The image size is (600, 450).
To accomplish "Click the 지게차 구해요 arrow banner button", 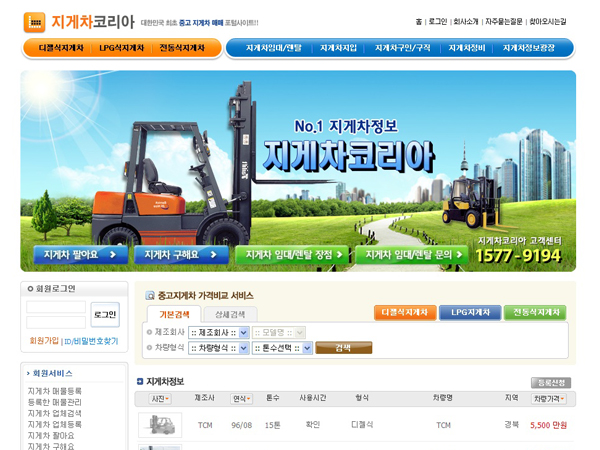I will (180, 255).
